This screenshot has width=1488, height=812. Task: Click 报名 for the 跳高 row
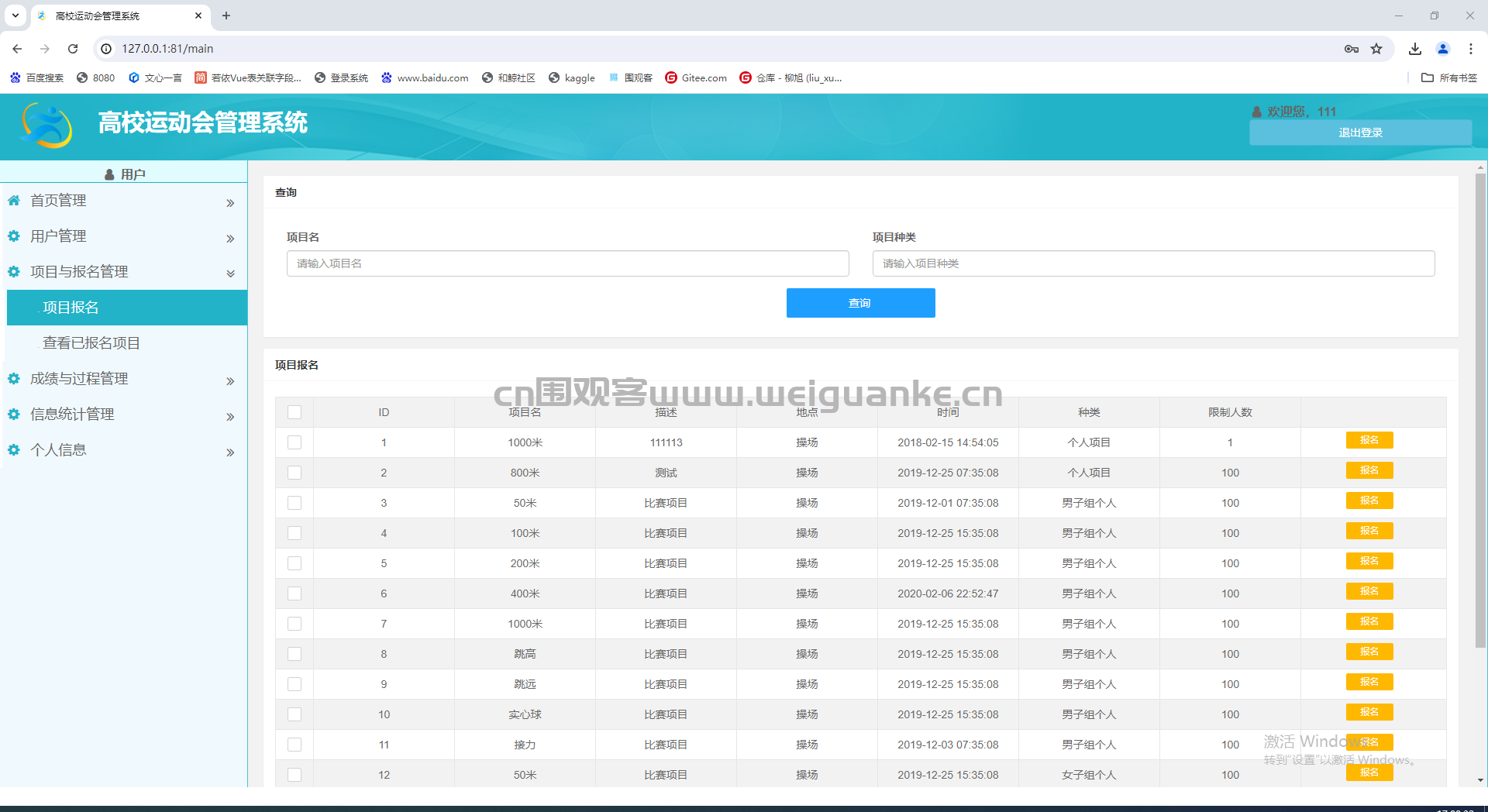[x=1369, y=652]
